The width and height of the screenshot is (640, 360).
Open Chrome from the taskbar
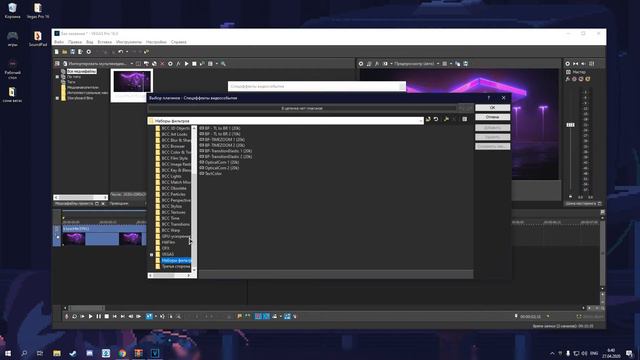pos(122,353)
